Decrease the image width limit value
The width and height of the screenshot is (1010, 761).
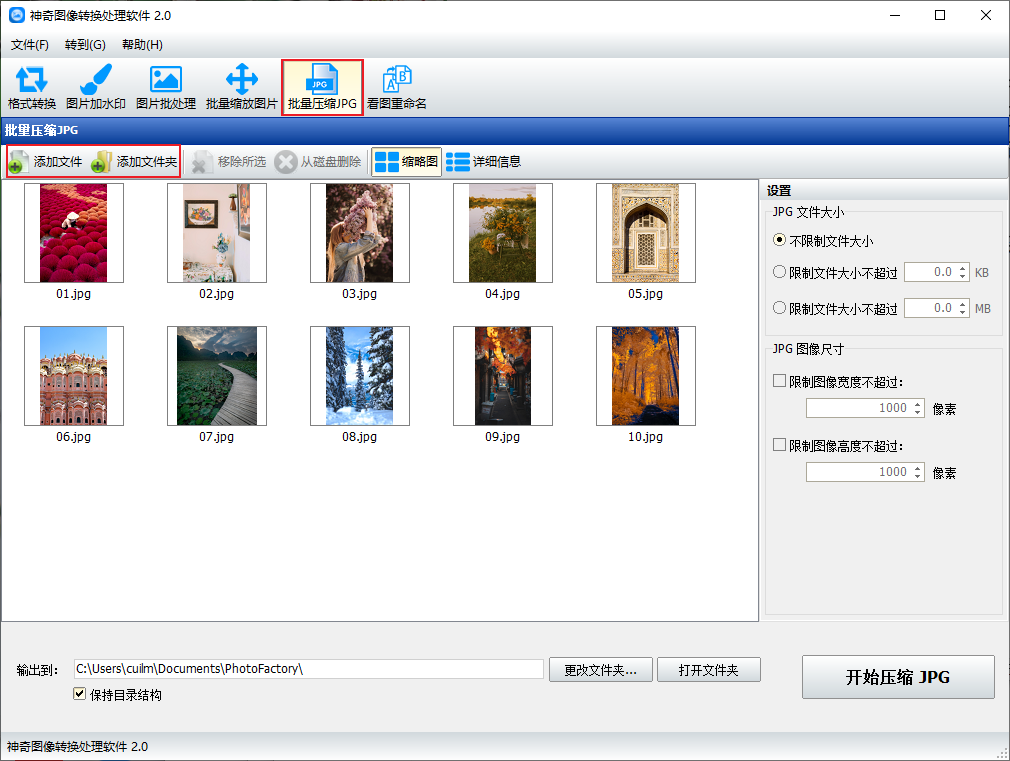click(918, 412)
